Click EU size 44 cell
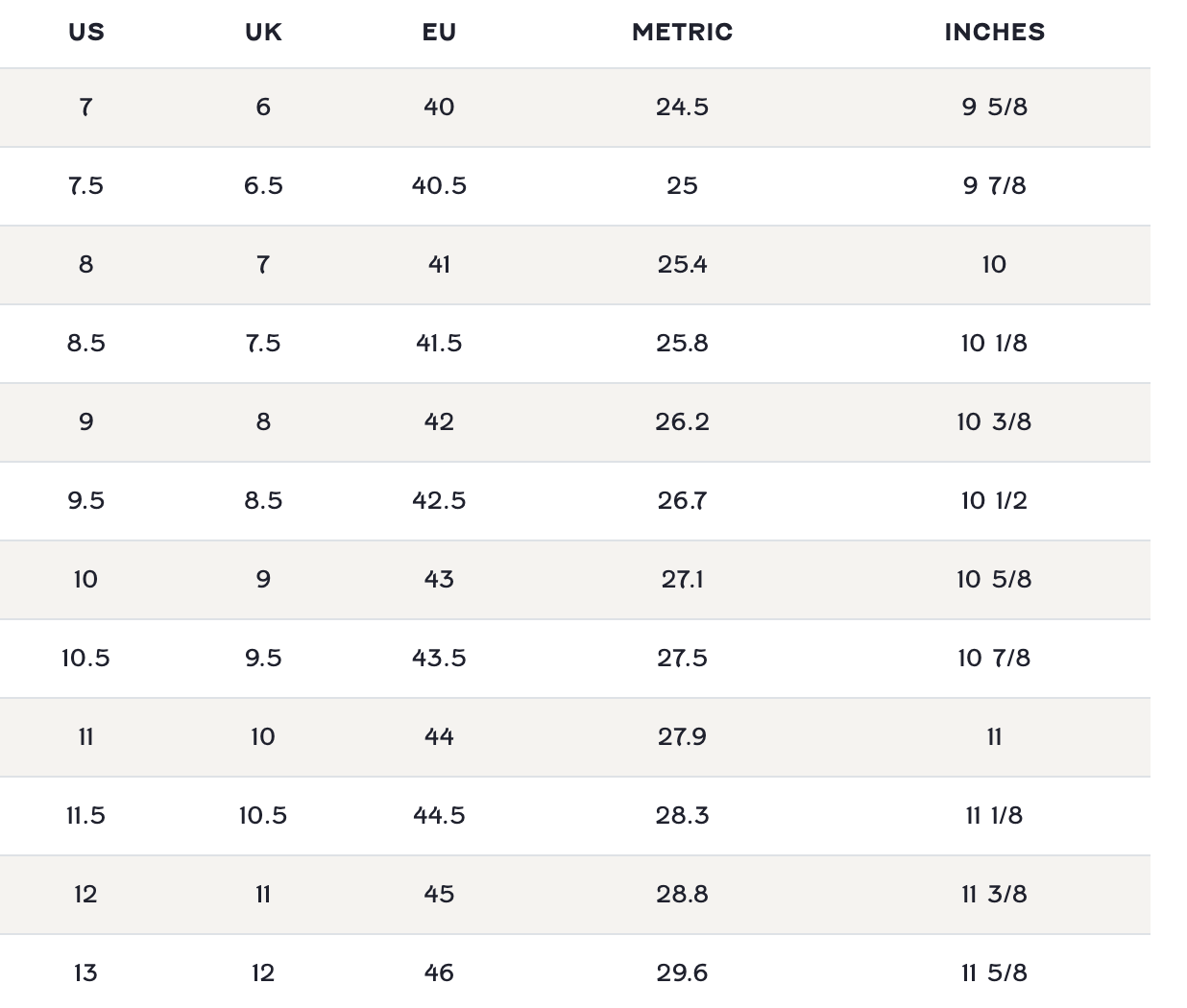1187x1008 pixels. pos(439,736)
